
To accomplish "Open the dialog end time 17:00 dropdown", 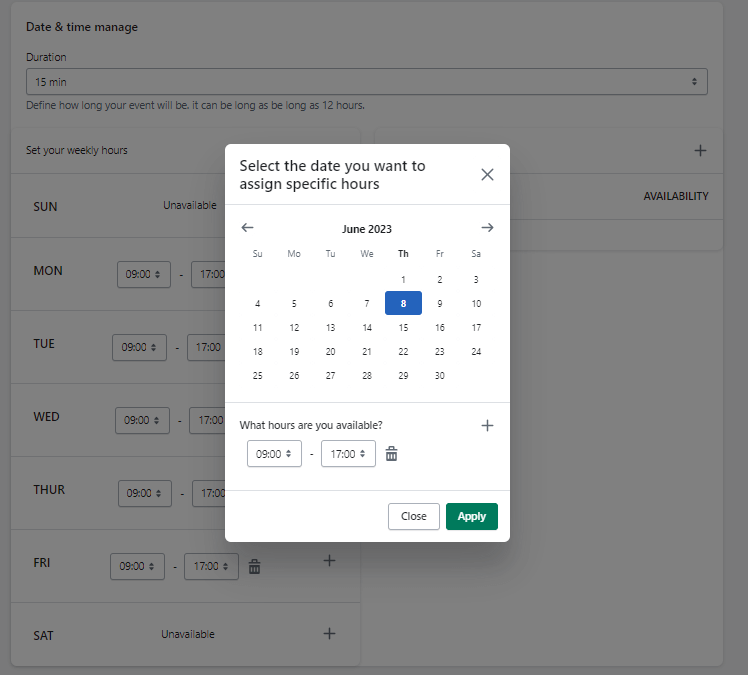I will 348,454.
